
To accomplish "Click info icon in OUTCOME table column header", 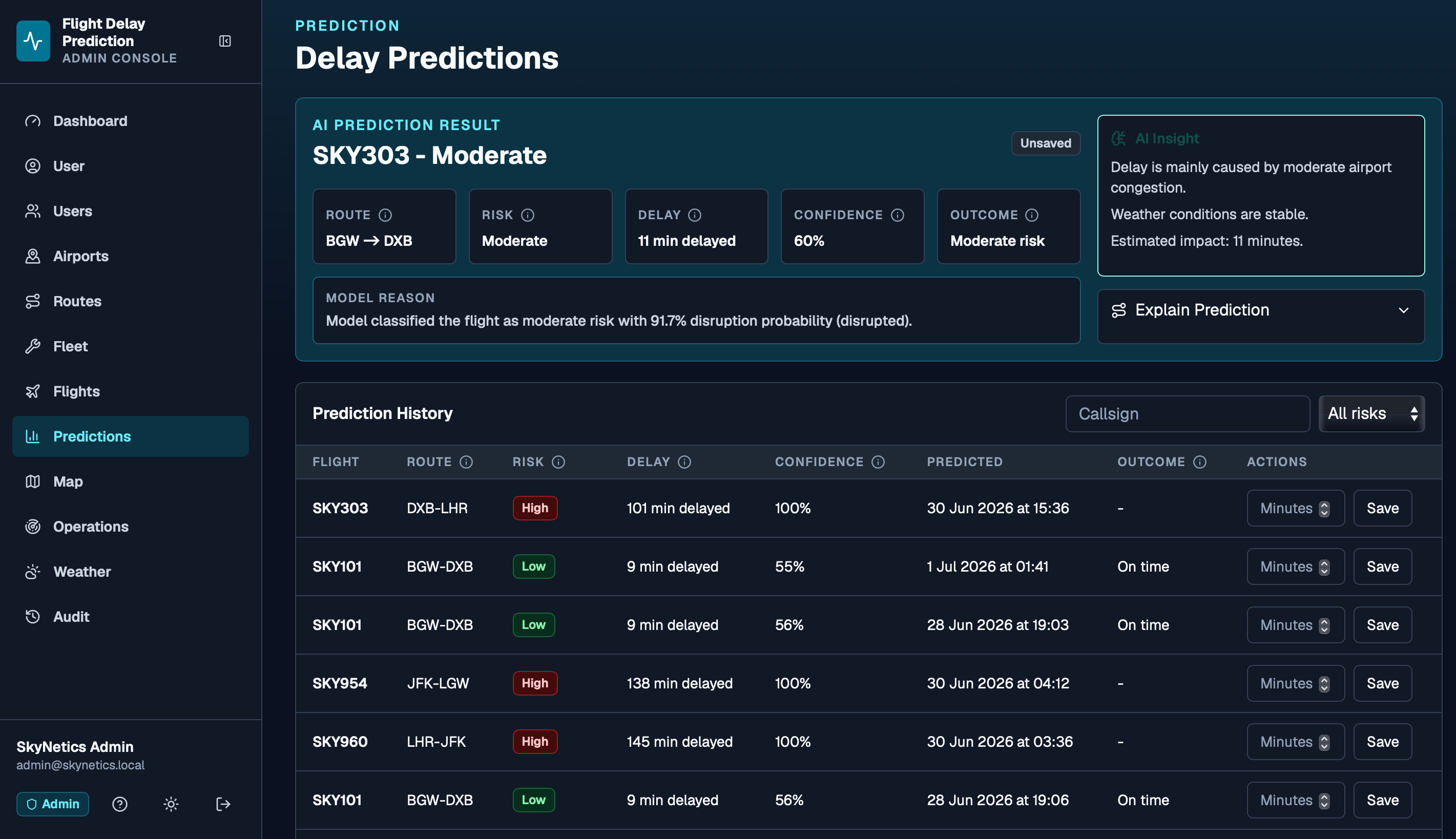I will pyautogui.click(x=1200, y=462).
